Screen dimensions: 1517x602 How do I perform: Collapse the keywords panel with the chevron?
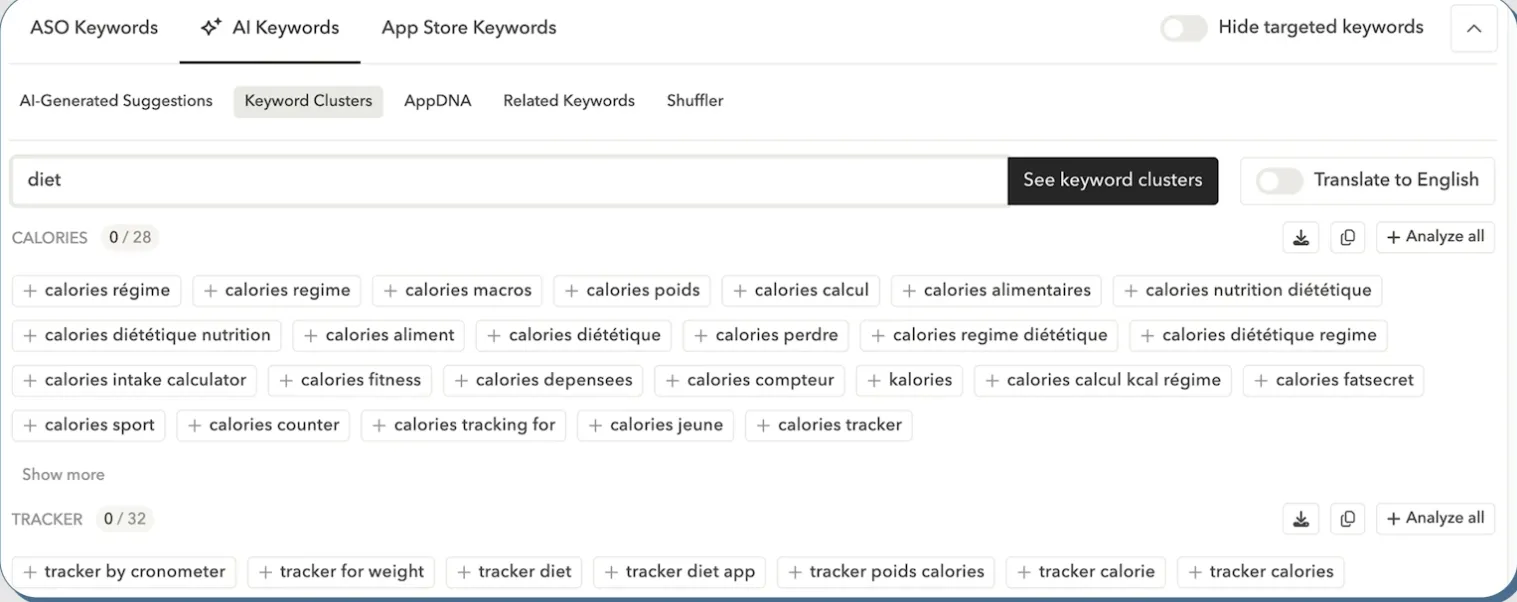click(1474, 29)
